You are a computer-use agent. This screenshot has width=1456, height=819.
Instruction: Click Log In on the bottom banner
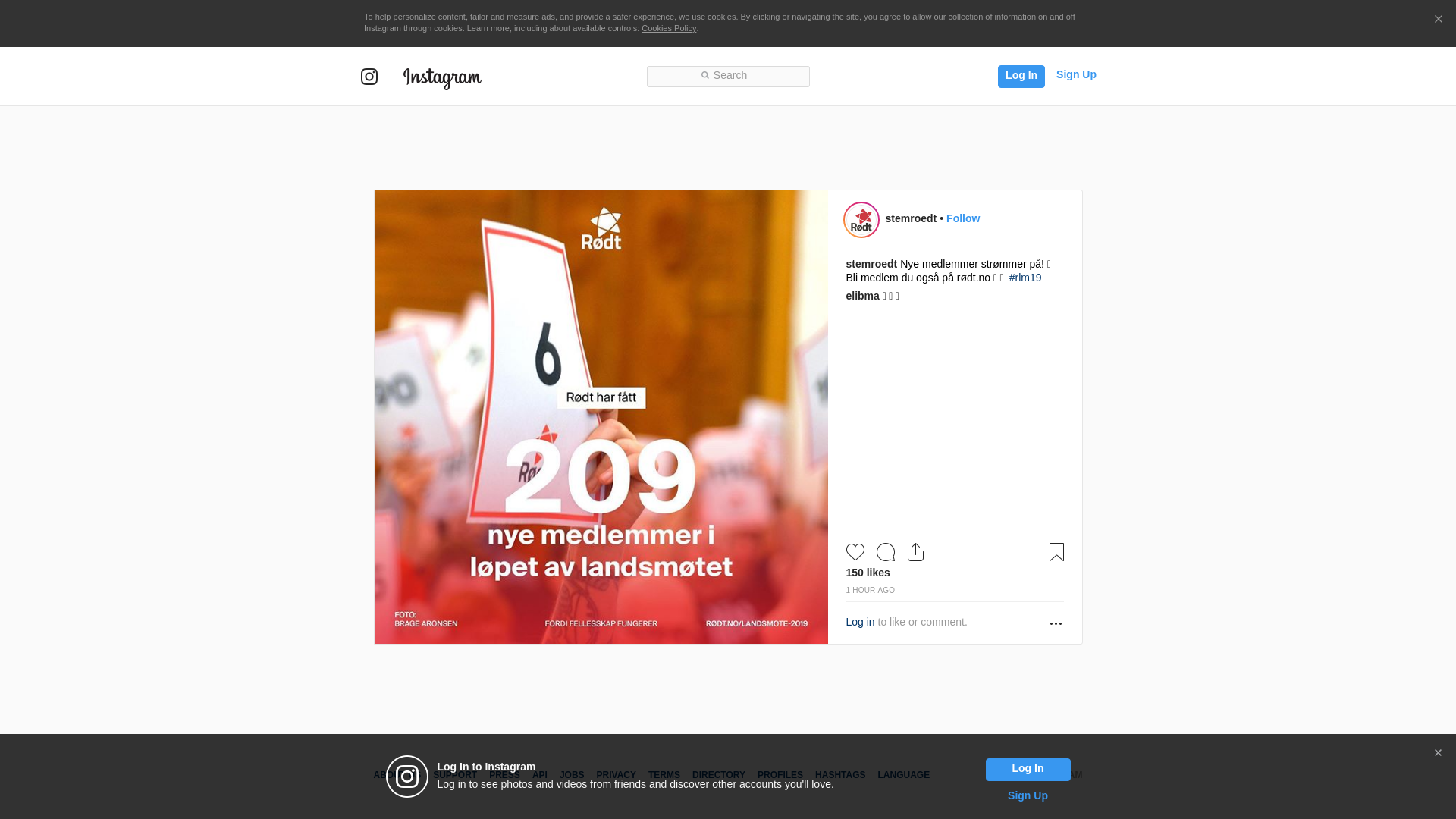[x=1028, y=769]
